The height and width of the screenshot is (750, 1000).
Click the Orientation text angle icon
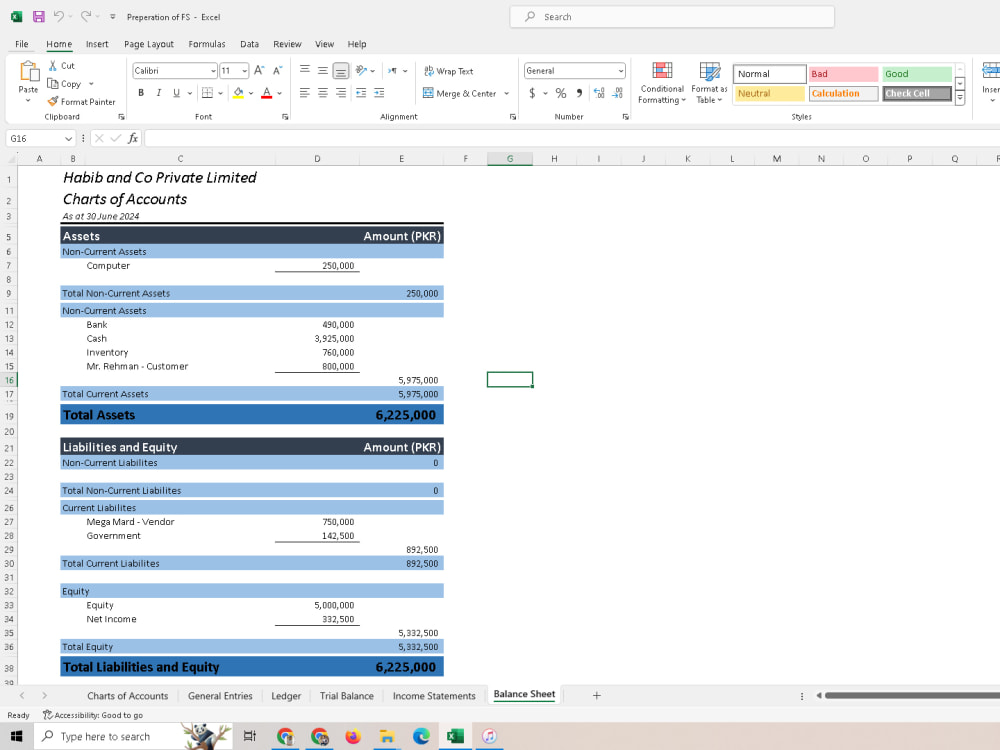(361, 70)
